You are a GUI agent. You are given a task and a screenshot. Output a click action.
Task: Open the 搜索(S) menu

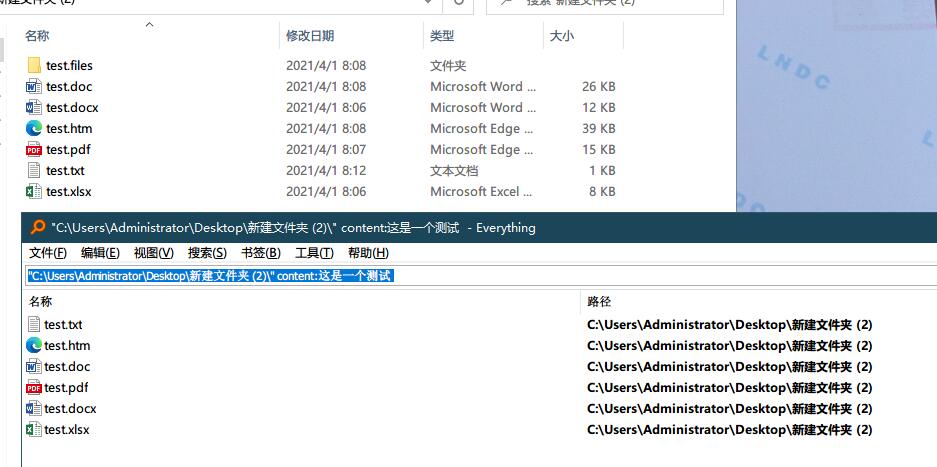click(x=207, y=253)
